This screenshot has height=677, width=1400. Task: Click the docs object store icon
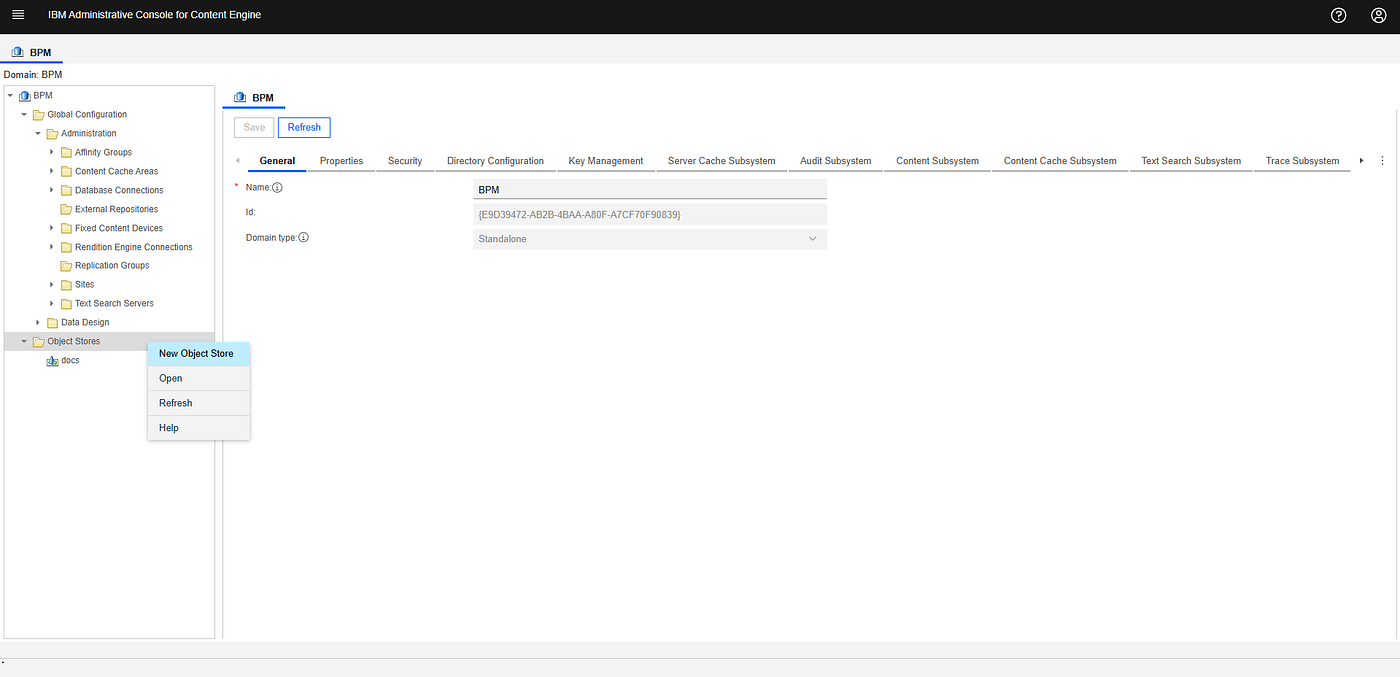[x=52, y=361]
